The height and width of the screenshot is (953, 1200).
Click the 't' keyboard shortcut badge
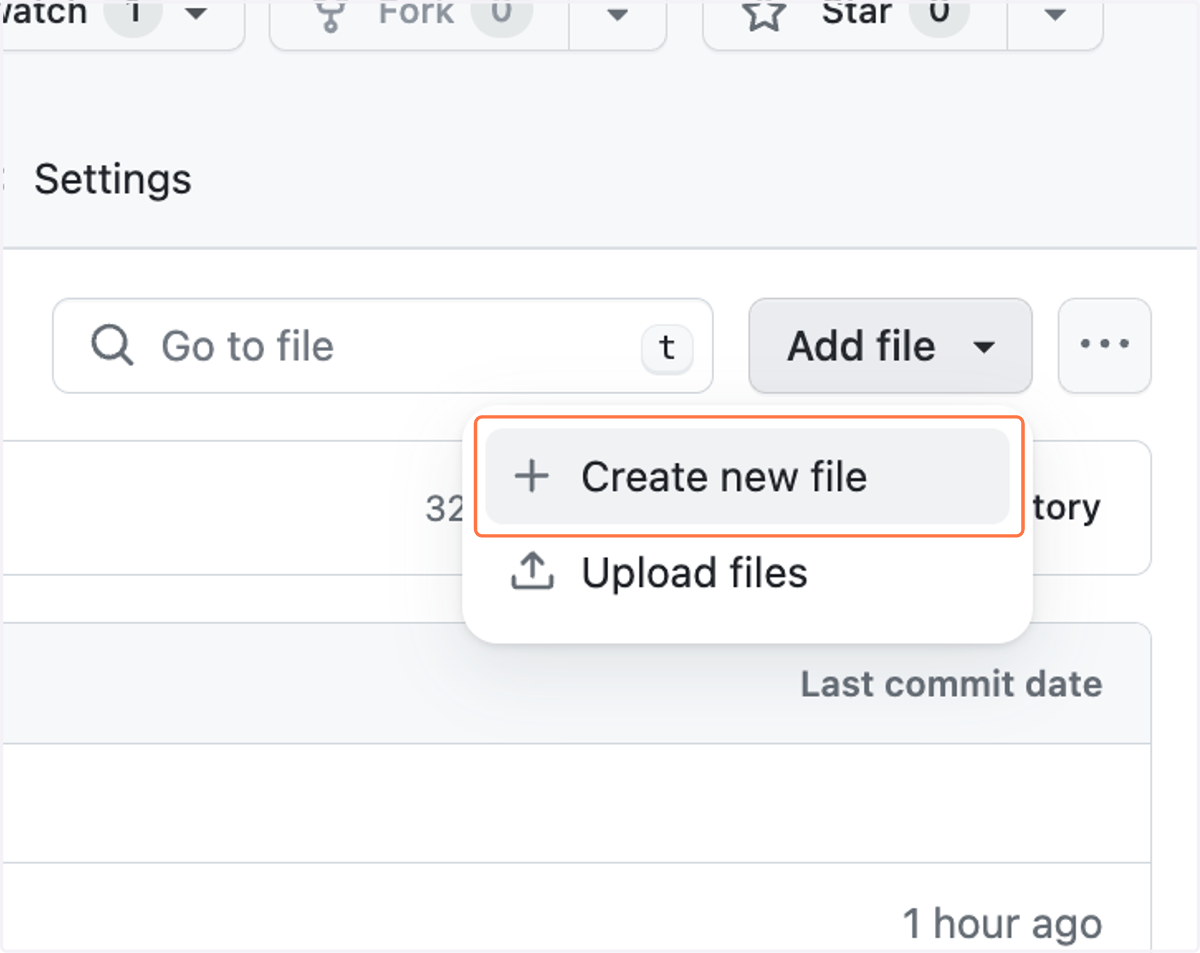tap(667, 348)
